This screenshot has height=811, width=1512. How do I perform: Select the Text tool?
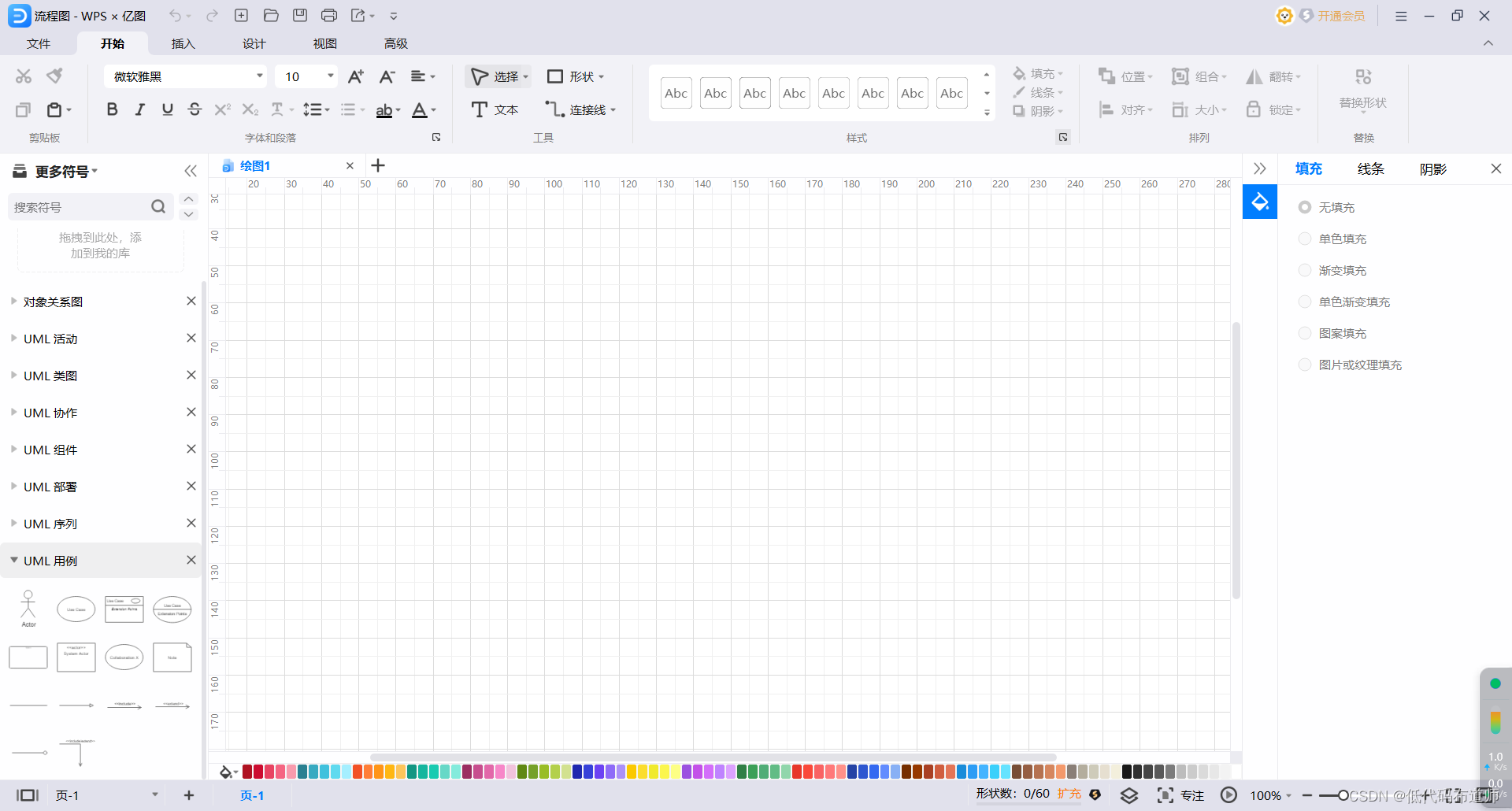[x=495, y=109]
